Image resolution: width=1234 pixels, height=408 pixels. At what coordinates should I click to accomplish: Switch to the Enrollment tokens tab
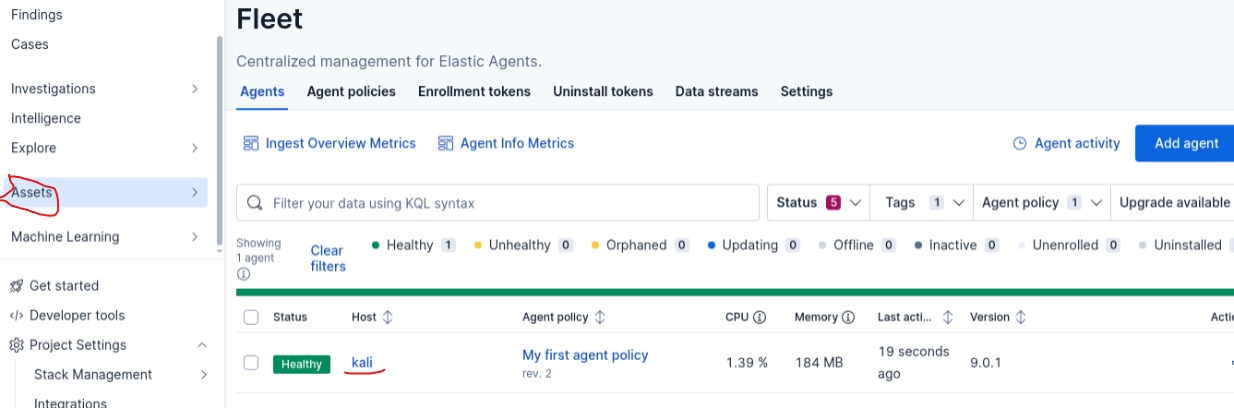coord(474,91)
